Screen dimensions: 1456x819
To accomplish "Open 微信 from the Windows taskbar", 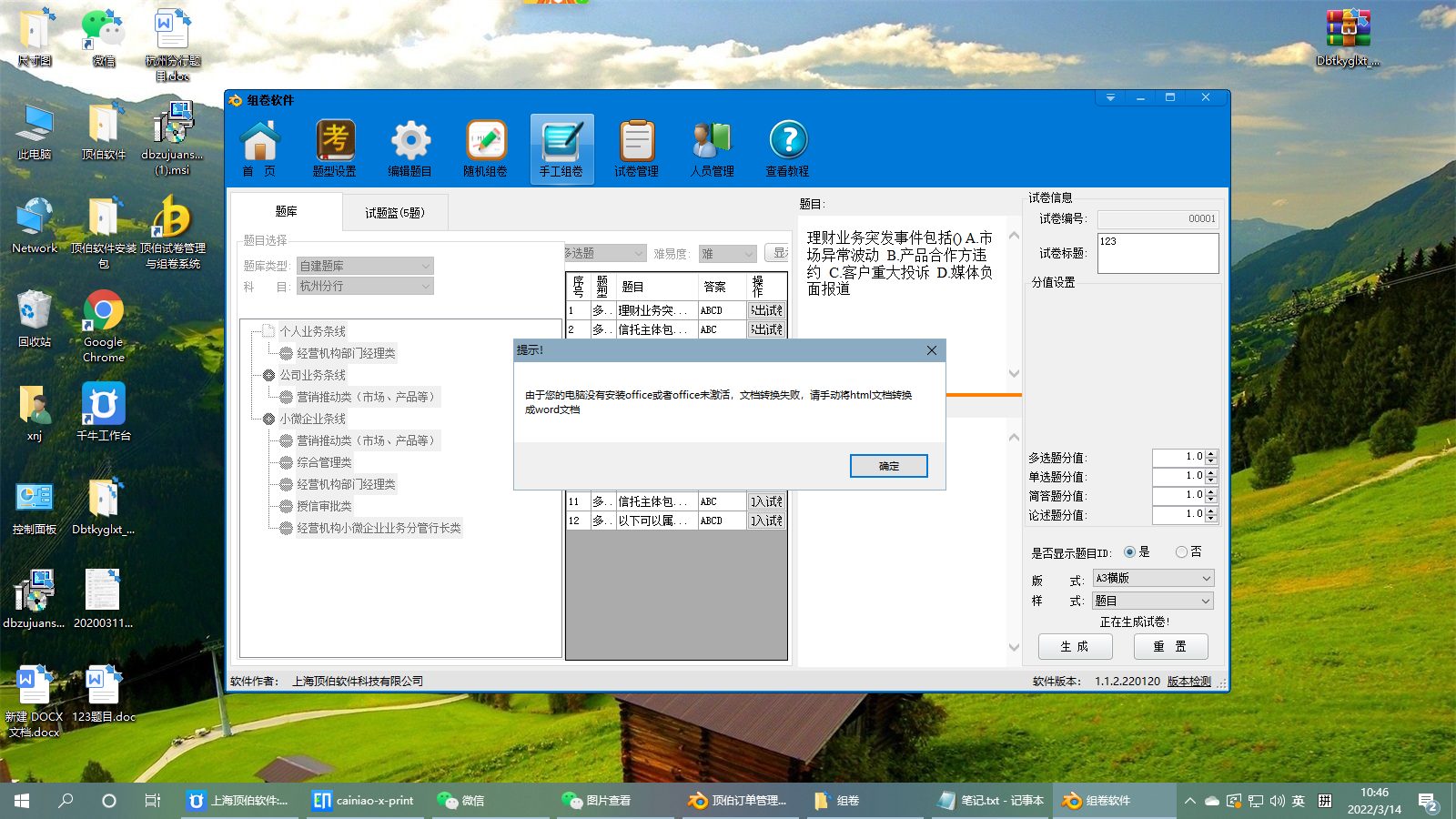I will click(462, 801).
